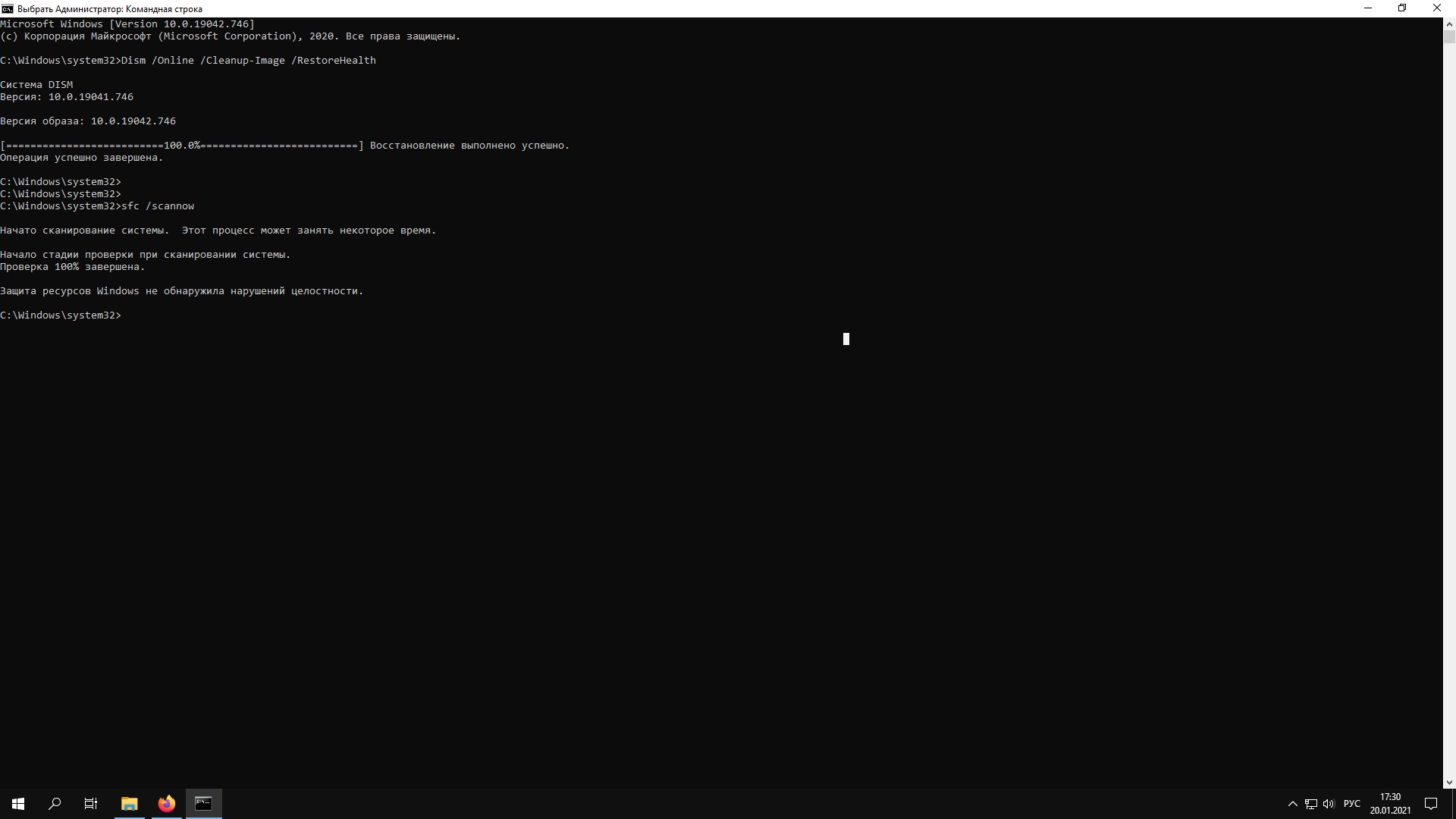The image size is (1456, 819).
Task: Click the sfc /scannow command line
Action: click(x=97, y=206)
